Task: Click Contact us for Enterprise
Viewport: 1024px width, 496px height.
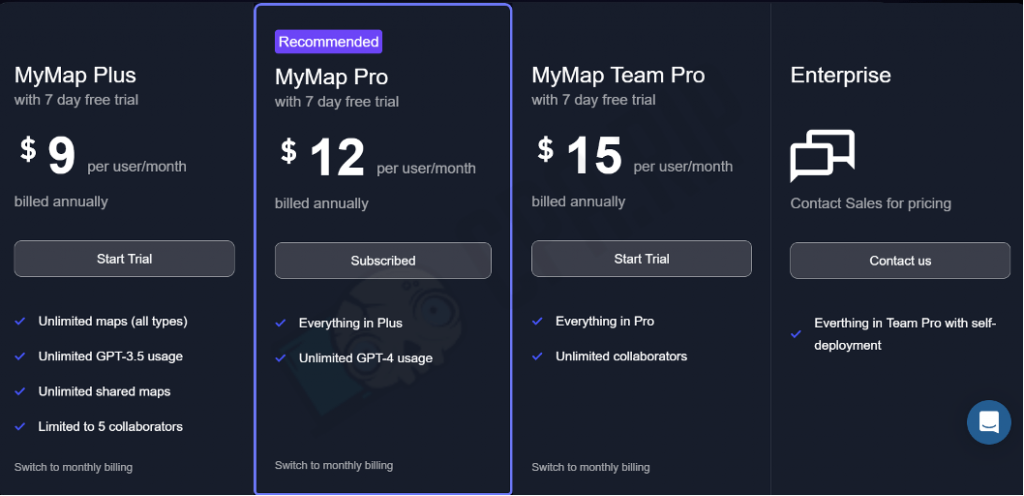Action: [x=900, y=260]
